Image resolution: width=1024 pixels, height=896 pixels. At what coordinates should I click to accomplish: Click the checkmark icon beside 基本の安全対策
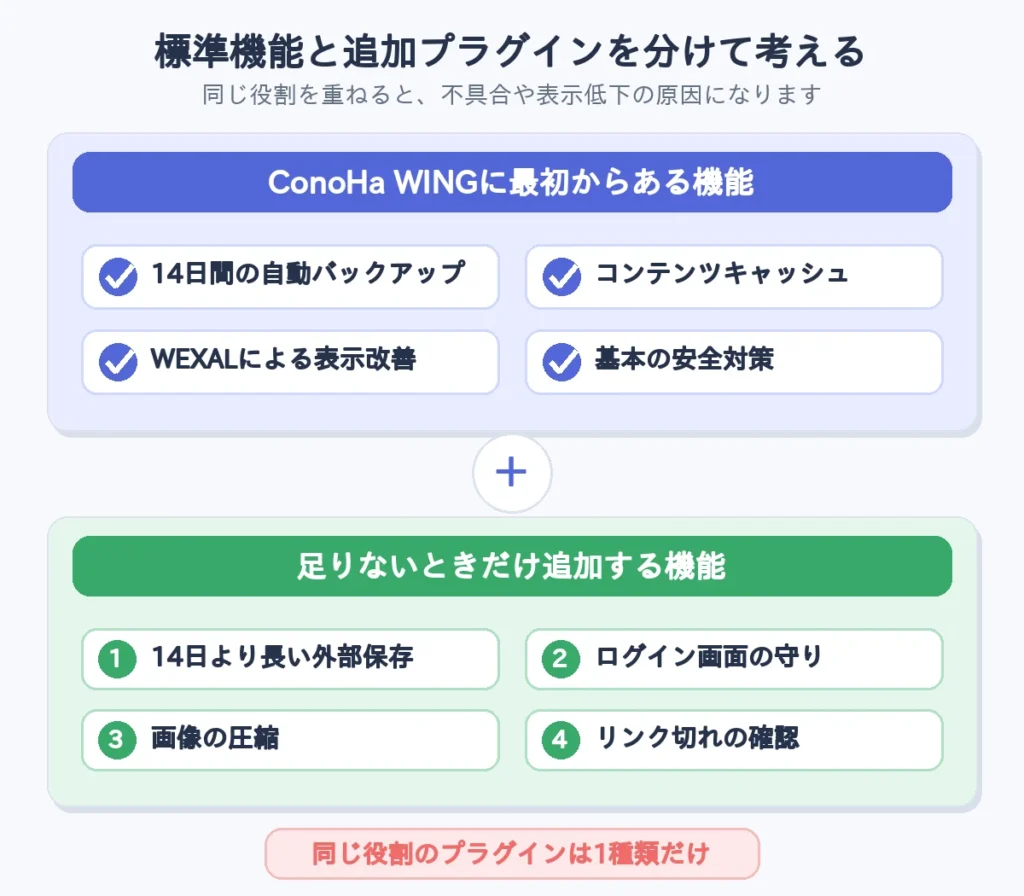(562, 362)
